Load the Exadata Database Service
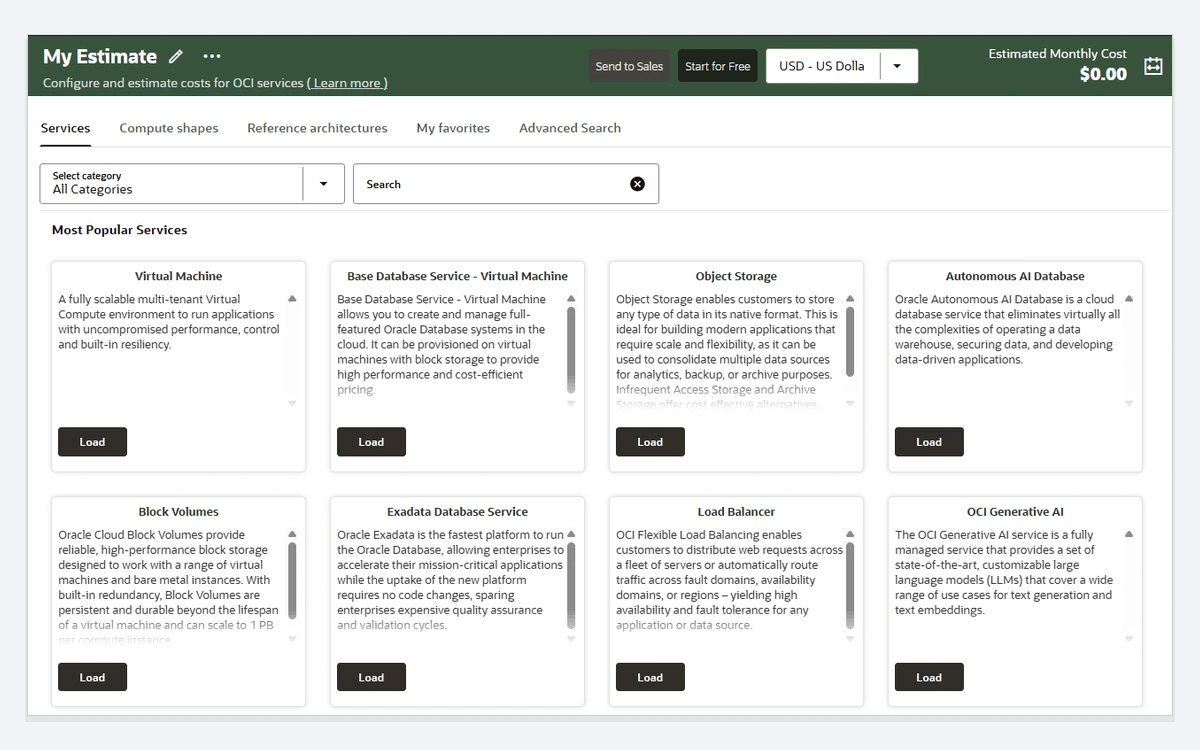The image size is (1200, 750). click(x=371, y=677)
